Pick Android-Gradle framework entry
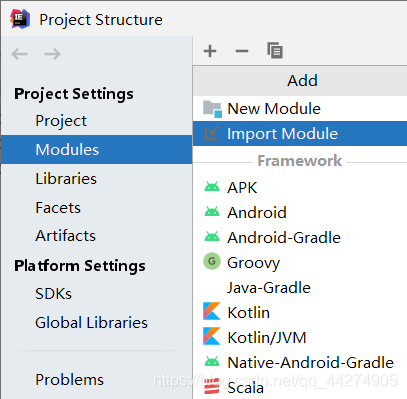Image resolution: width=407 pixels, height=399 pixels. tap(300, 238)
